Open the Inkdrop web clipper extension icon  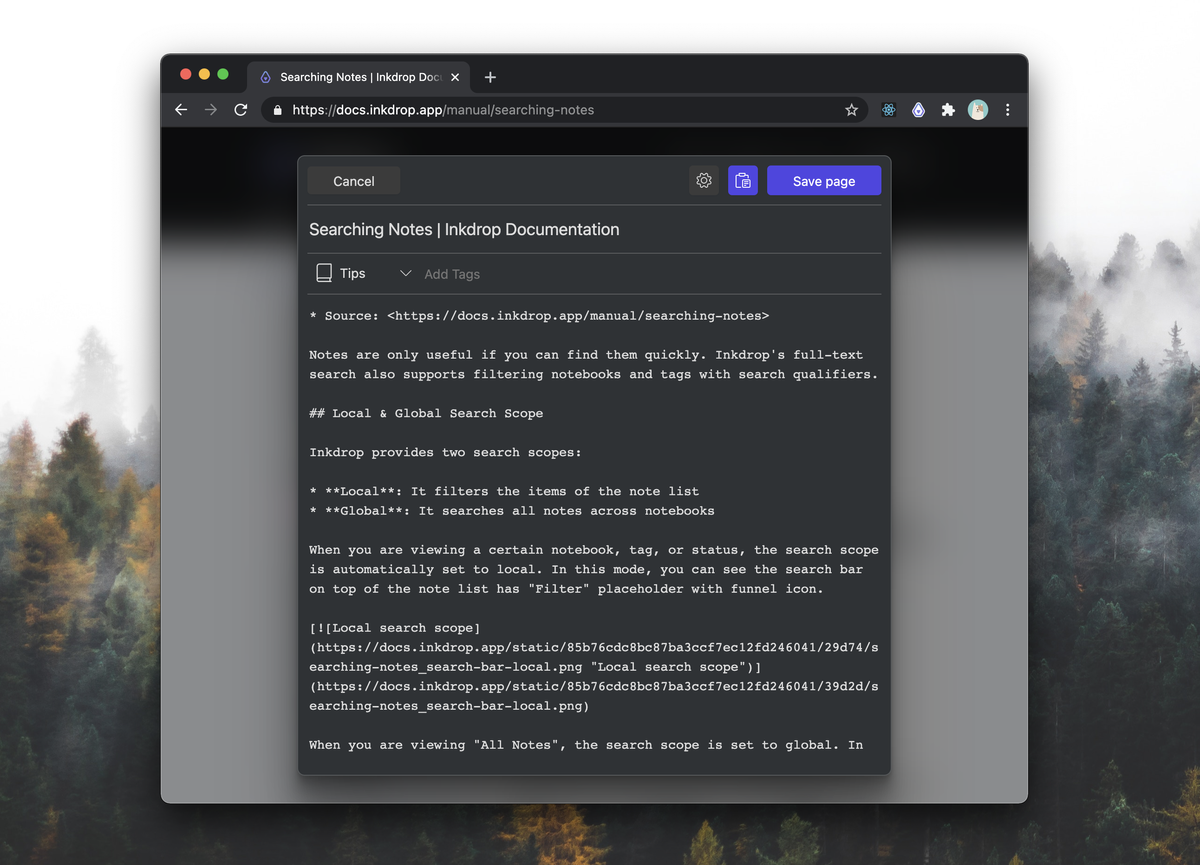[x=918, y=110]
